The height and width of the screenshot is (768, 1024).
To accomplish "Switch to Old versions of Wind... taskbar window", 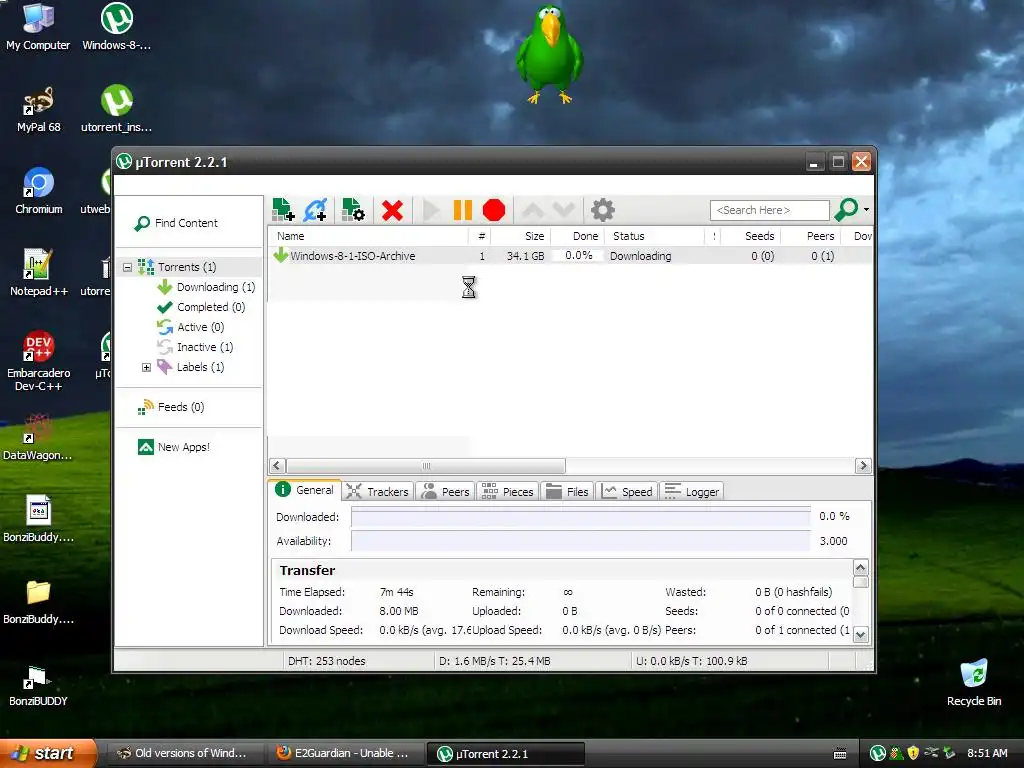I will point(184,754).
